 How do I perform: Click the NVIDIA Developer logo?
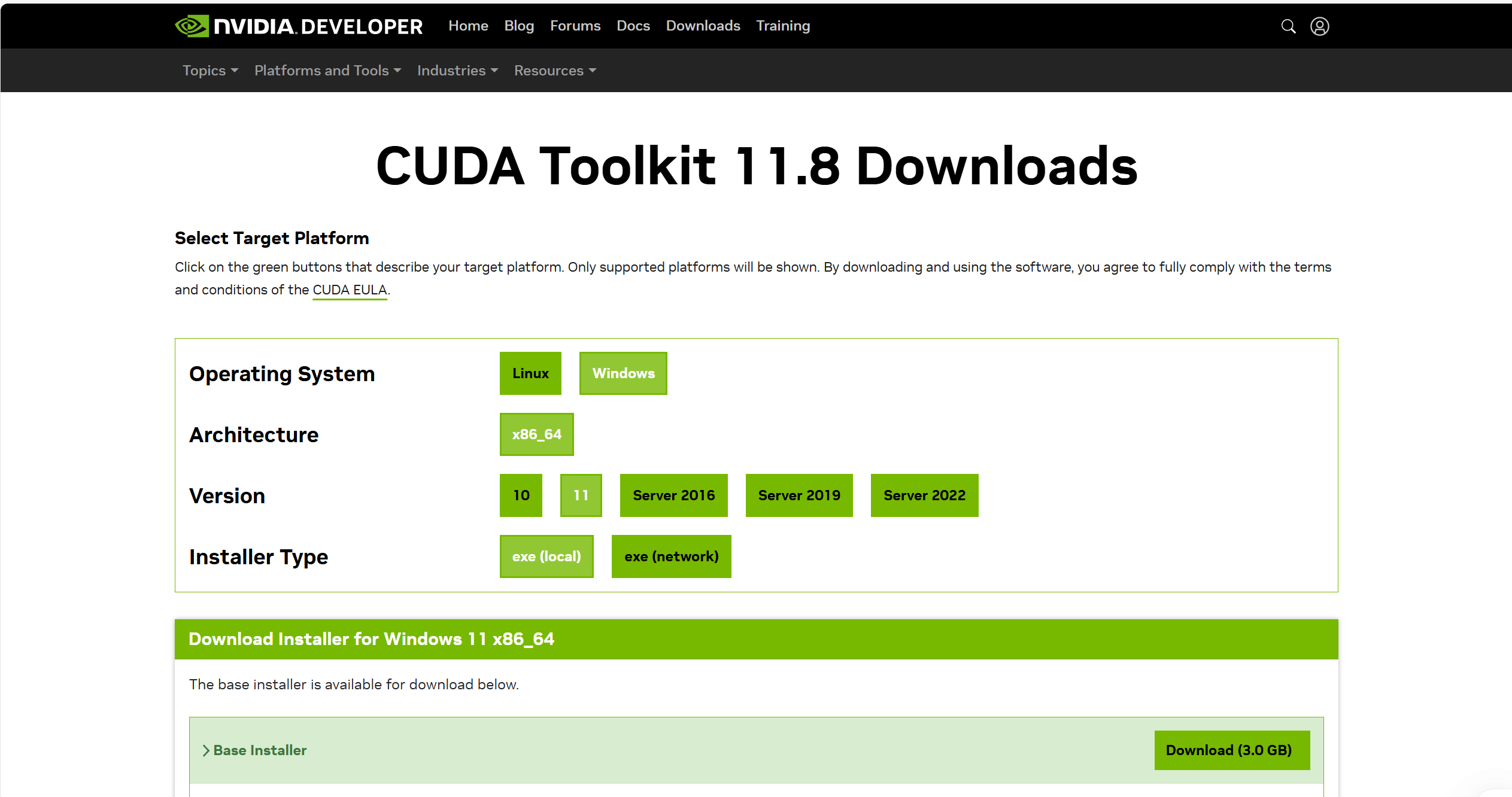[x=299, y=26]
